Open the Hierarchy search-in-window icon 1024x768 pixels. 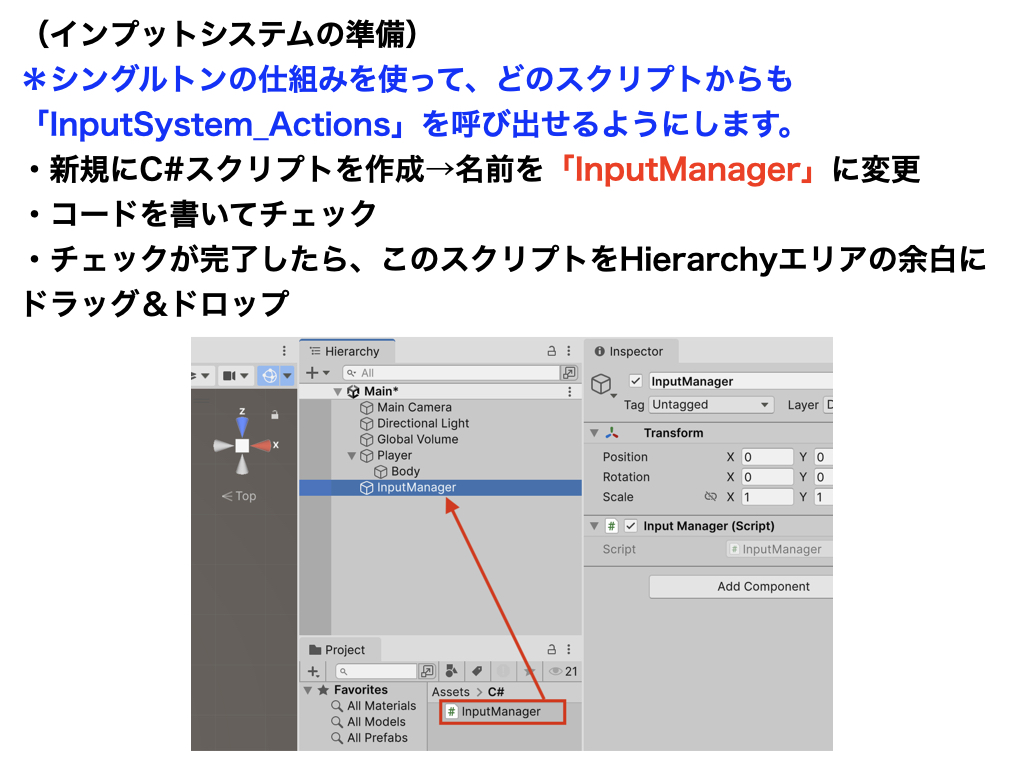click(x=569, y=372)
